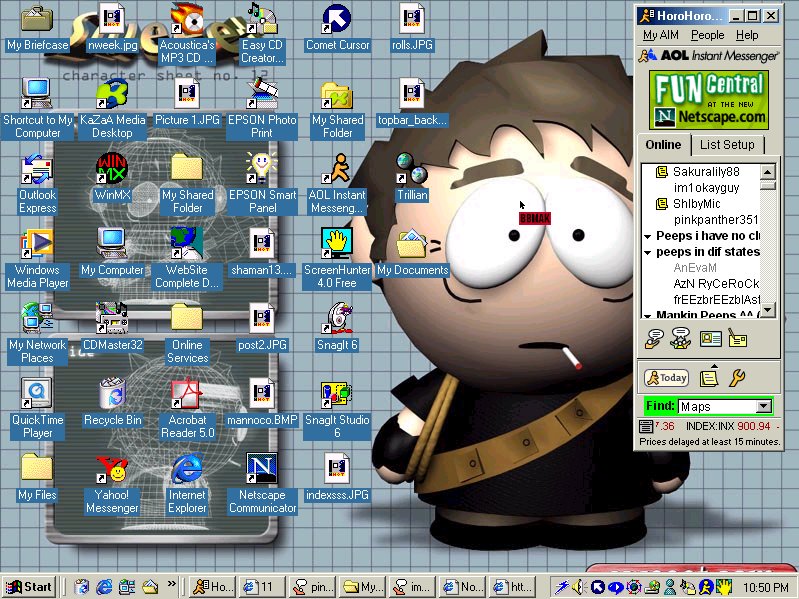Screen dimensions: 799x599
Task: Open the Buddy Info card icon in AIM
Action: click(x=710, y=339)
